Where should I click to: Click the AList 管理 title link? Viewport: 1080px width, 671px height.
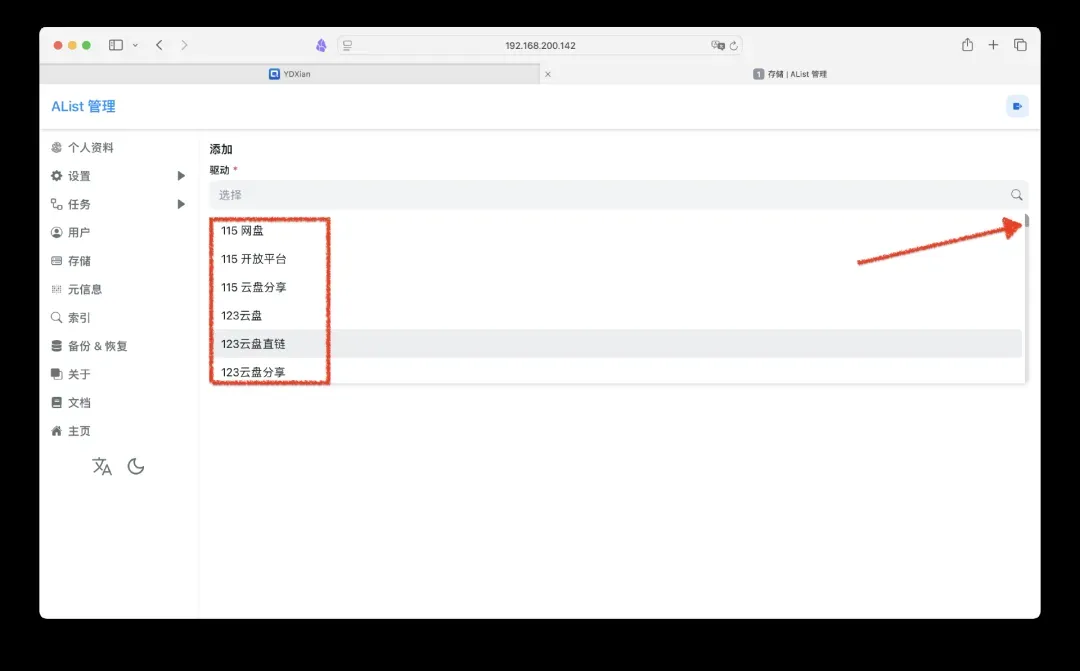83,107
